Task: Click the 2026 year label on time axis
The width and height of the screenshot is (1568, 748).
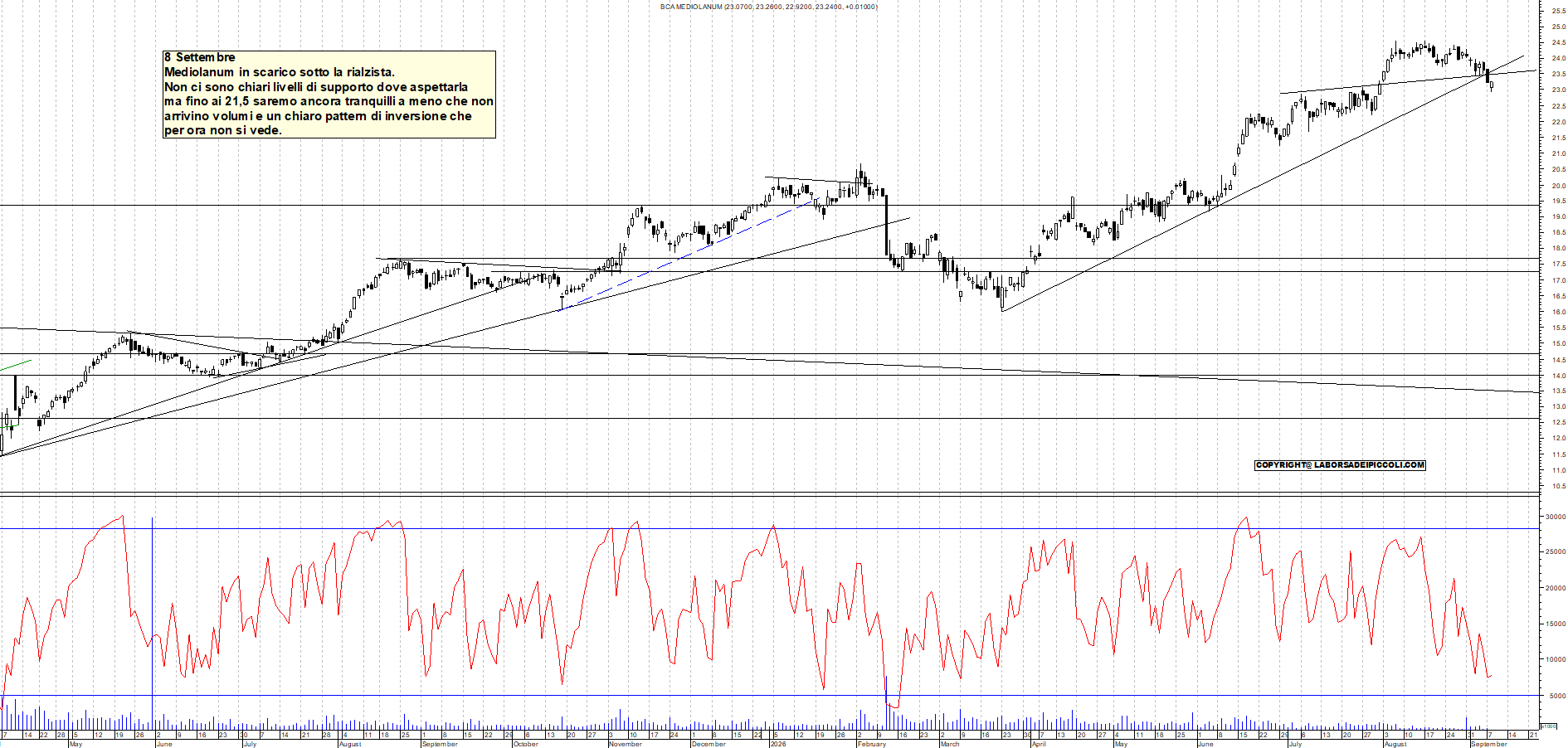Action: [778, 744]
